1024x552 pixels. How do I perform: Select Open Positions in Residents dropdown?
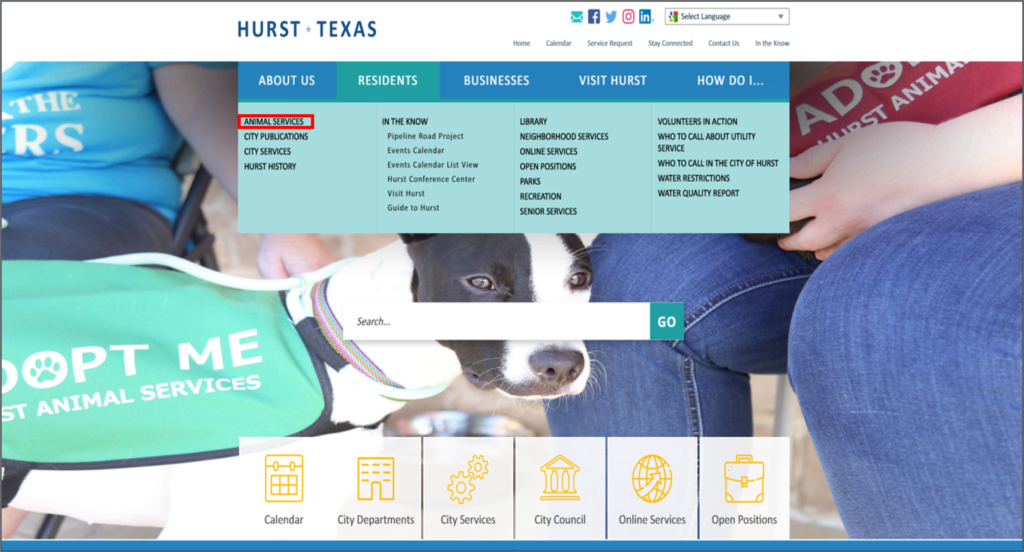[547, 167]
